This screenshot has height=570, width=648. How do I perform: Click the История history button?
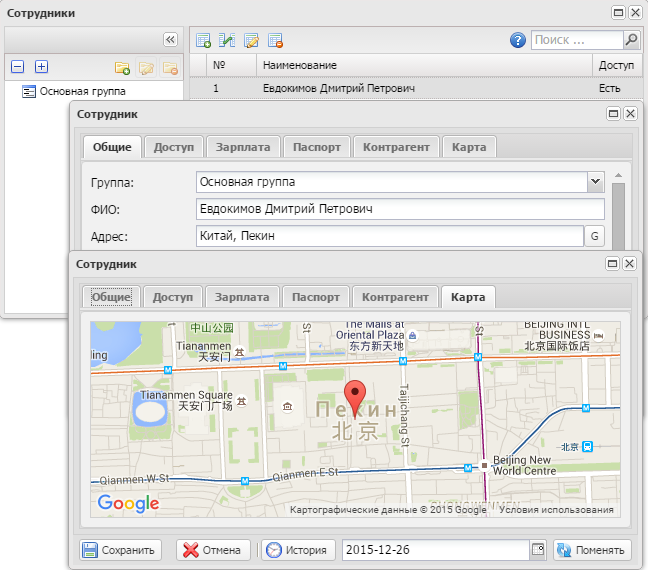click(x=298, y=550)
